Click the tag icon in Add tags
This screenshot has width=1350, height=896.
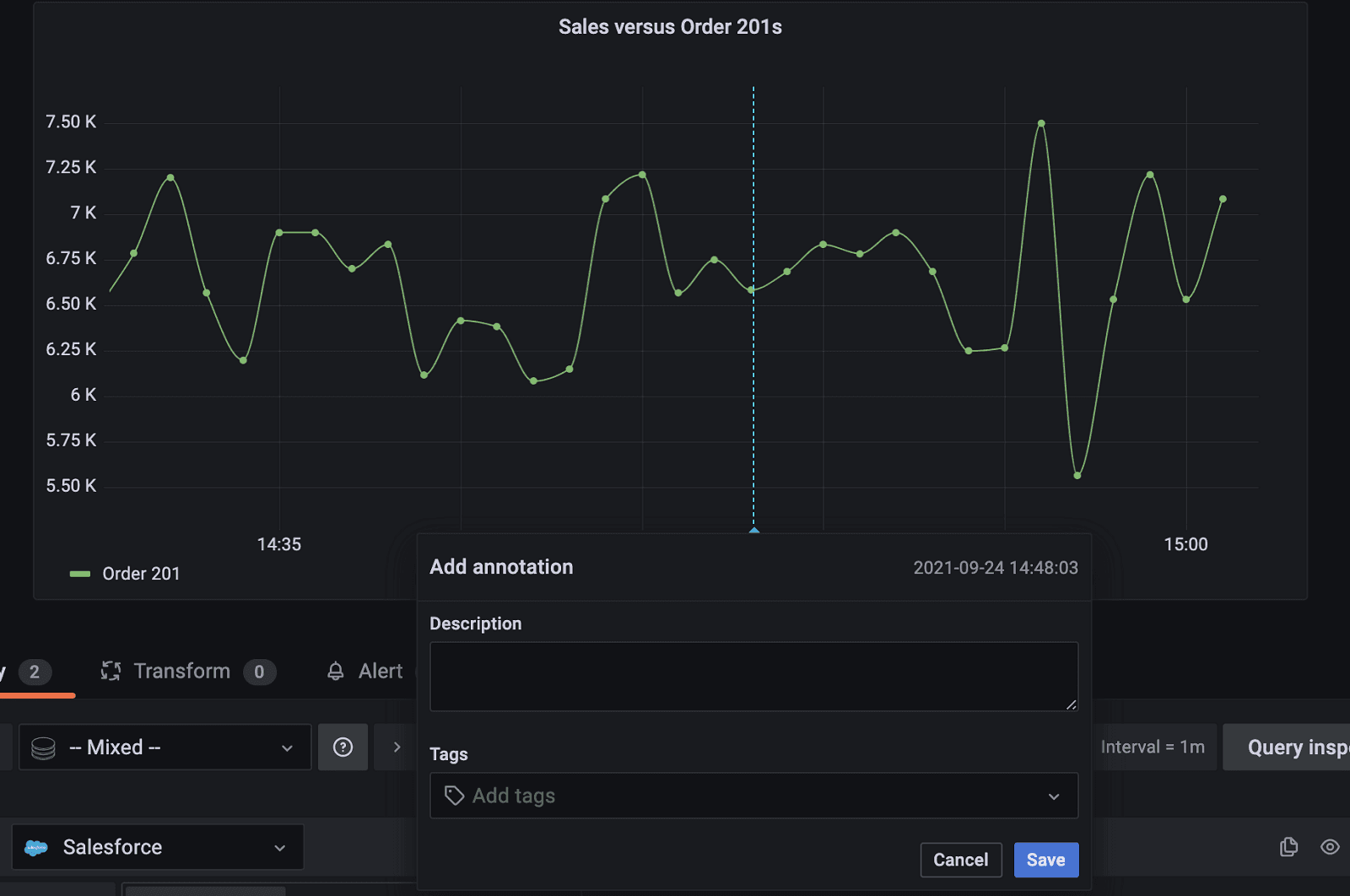point(454,796)
